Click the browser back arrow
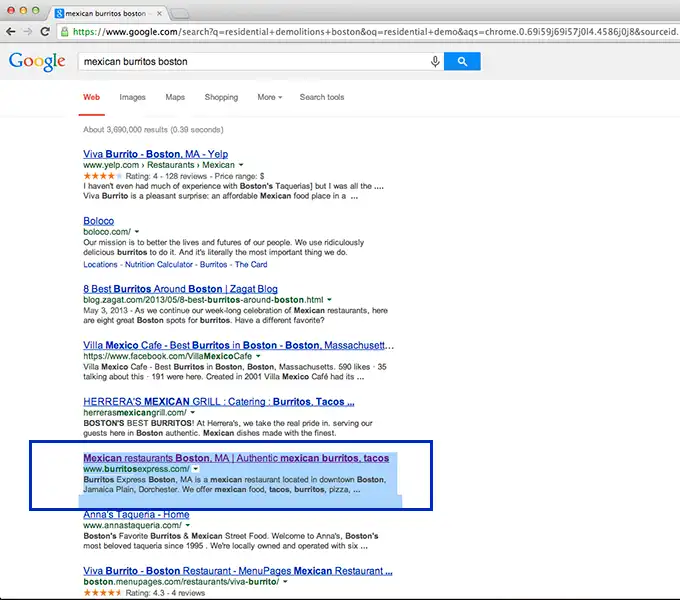 pyautogui.click(x=11, y=31)
